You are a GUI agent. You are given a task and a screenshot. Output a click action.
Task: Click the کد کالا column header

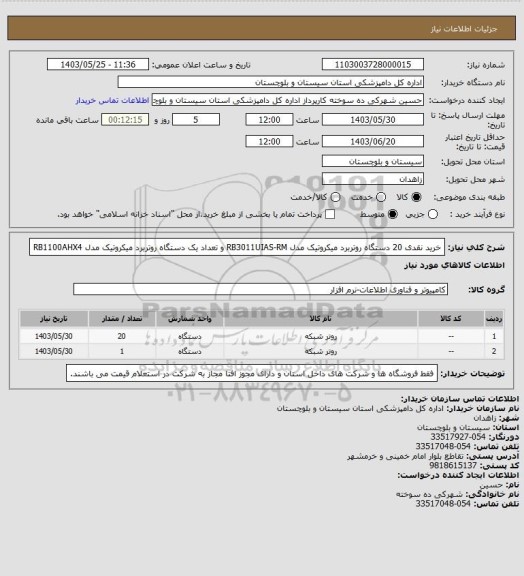451,318
